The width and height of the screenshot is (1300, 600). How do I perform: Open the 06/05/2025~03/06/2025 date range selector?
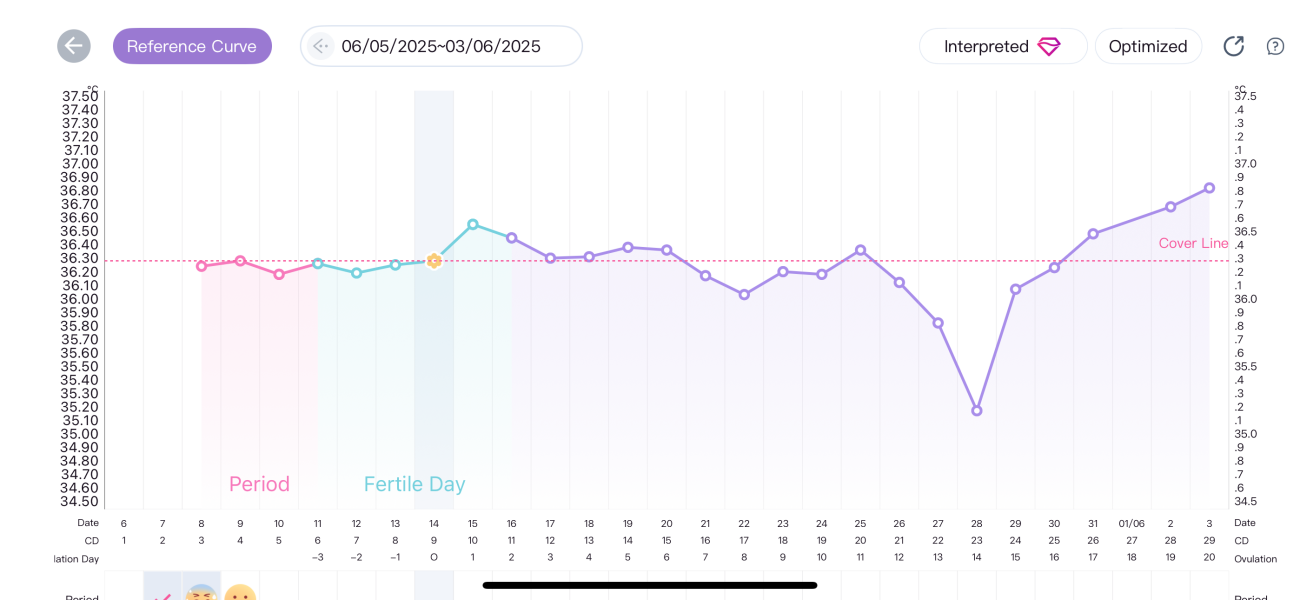(x=440, y=45)
